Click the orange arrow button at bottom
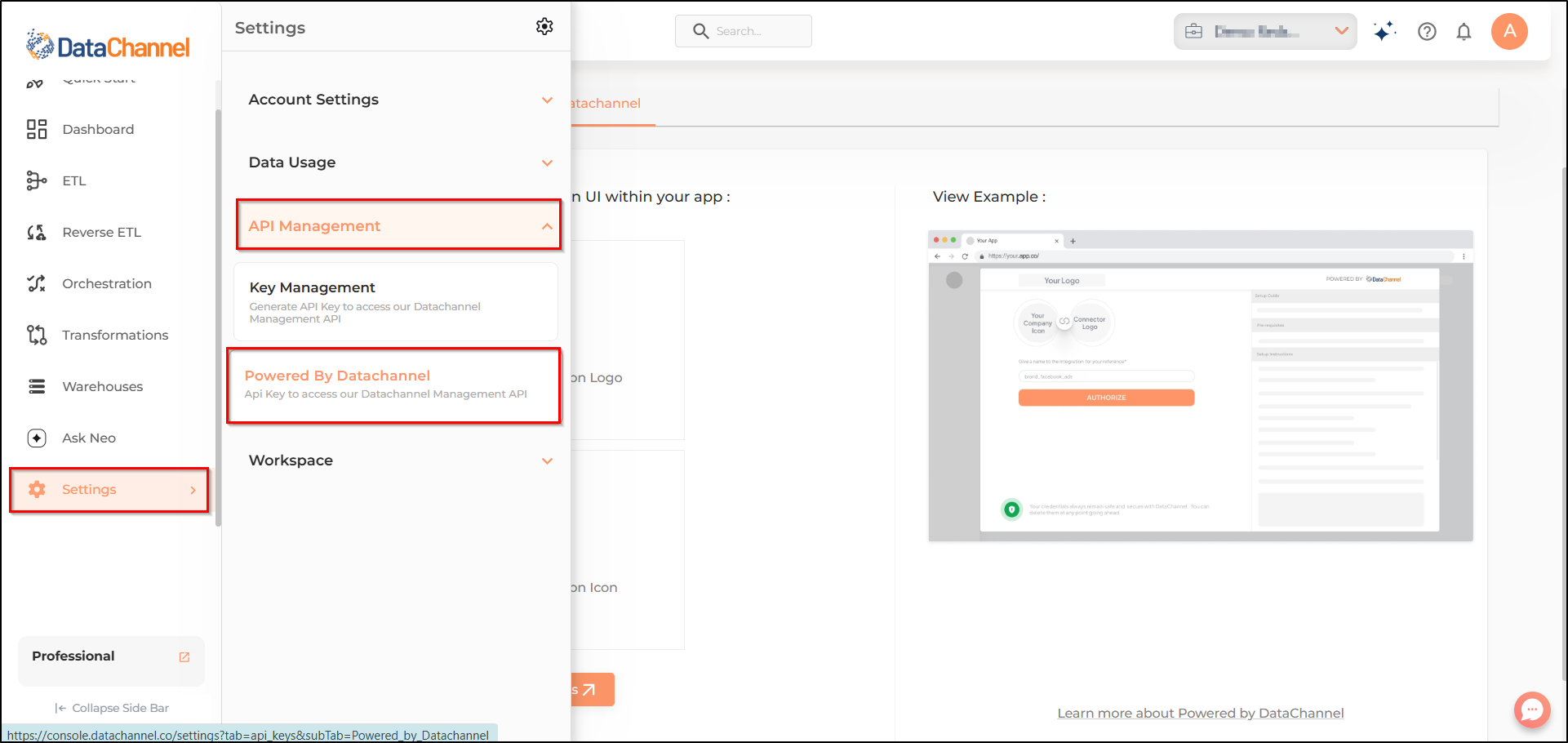Viewport: 1568px width, 743px height. coord(592,690)
